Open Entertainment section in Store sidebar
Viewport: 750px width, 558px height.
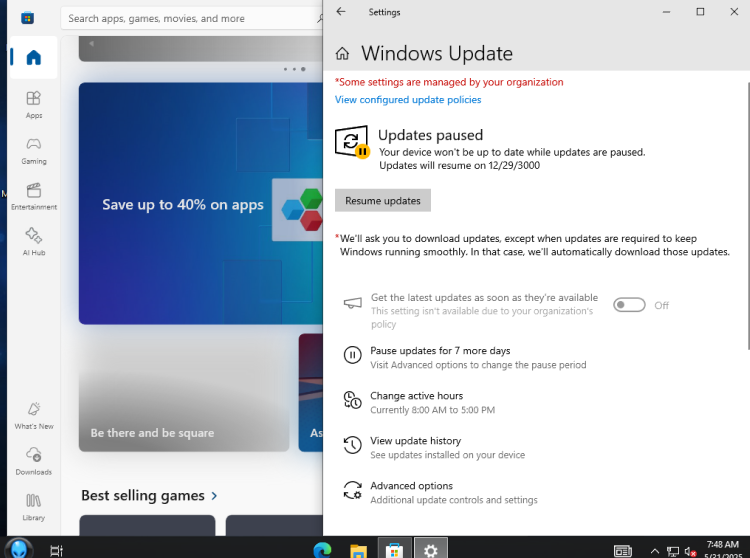click(x=33, y=196)
